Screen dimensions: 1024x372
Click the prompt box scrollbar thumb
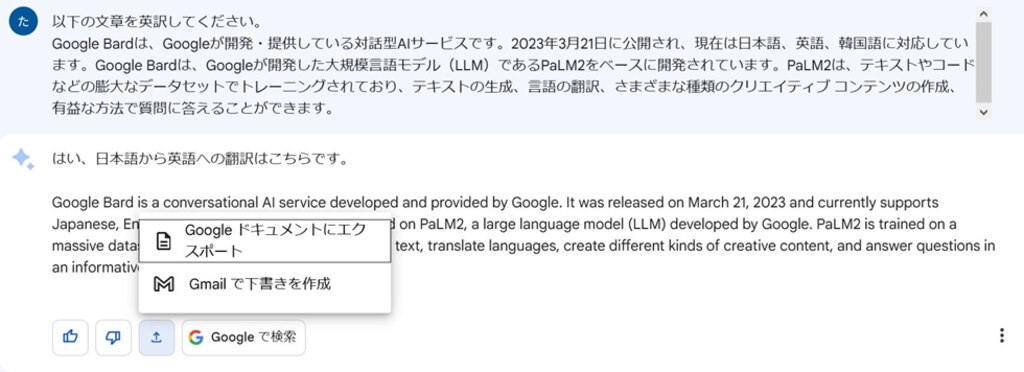pos(984,63)
